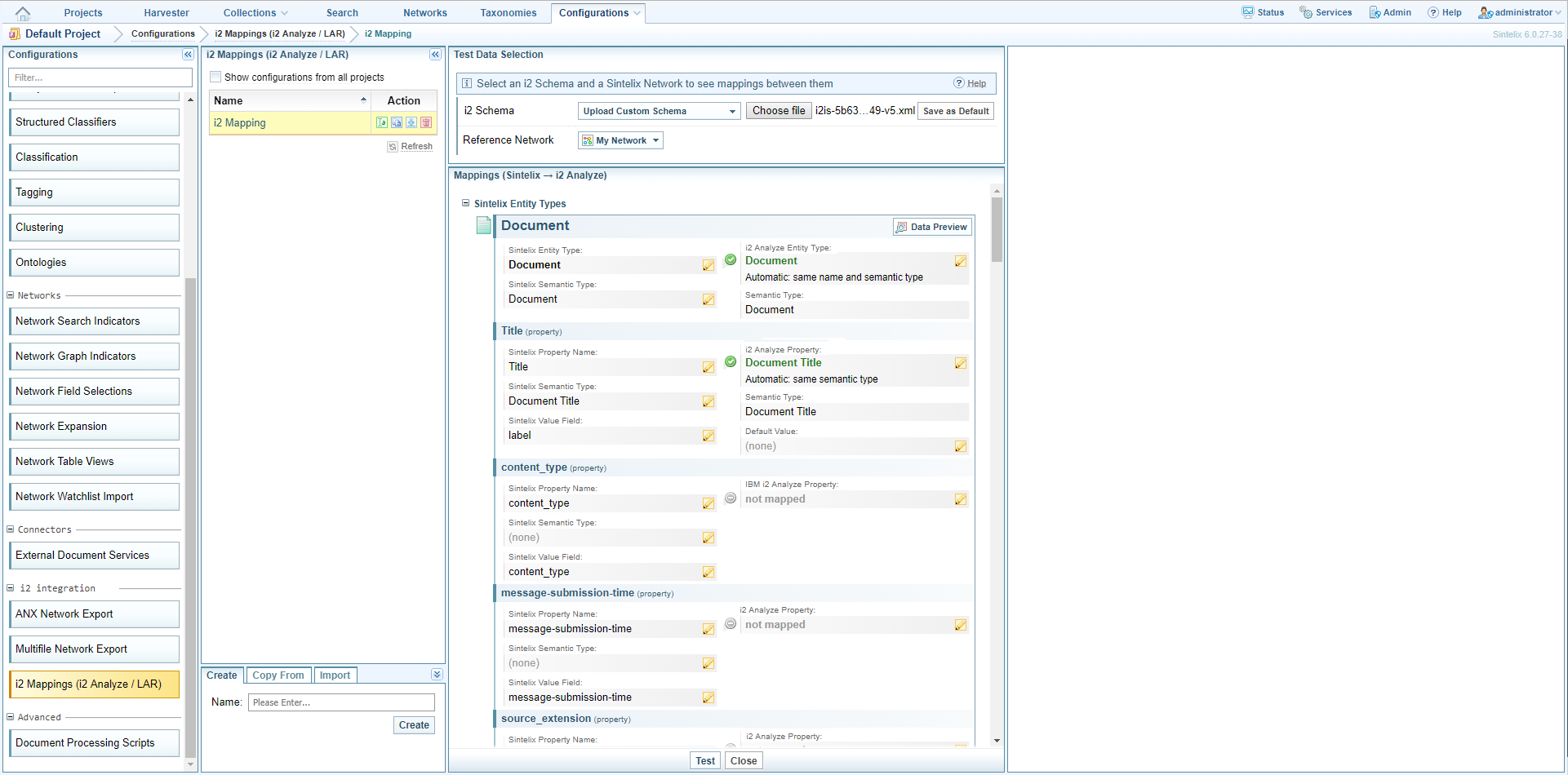Edit the i2 Analyze Property Document Title
This screenshot has width=1568, height=775.
960,363
